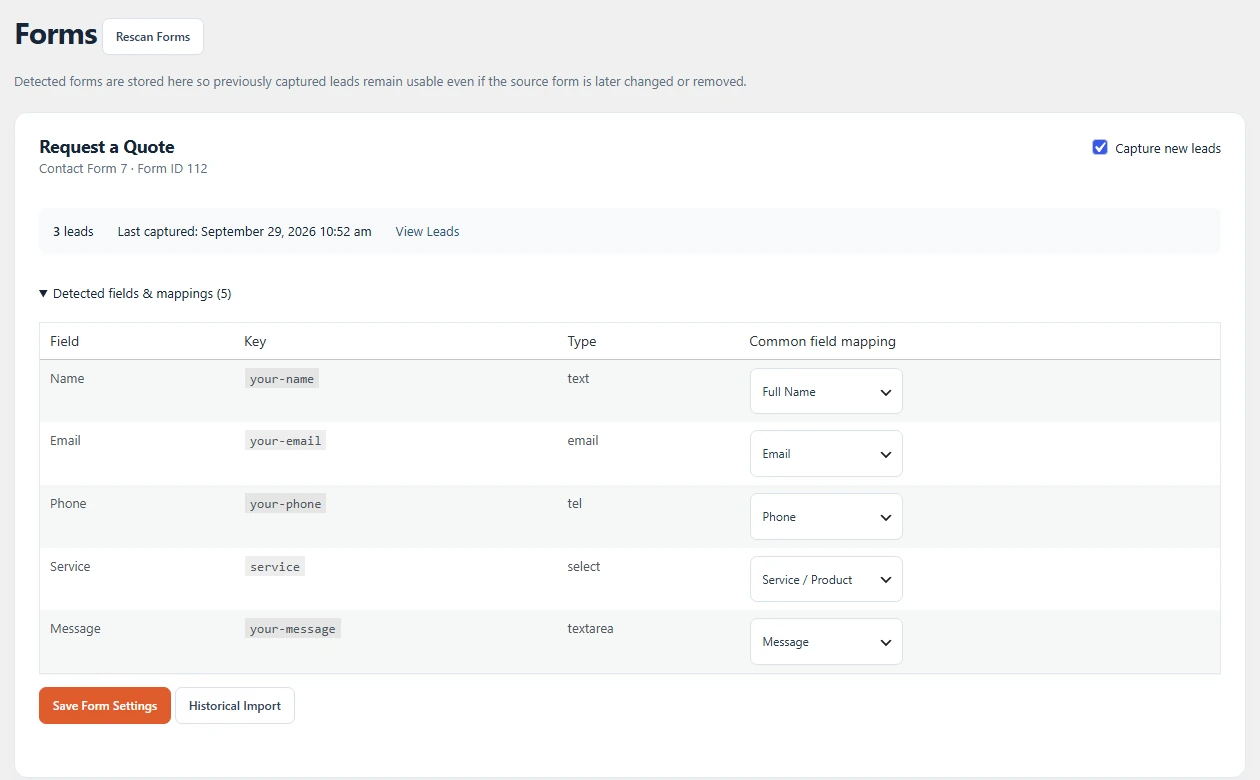Select the your-message key code
This screenshot has width=1260, height=780.
[x=293, y=629]
